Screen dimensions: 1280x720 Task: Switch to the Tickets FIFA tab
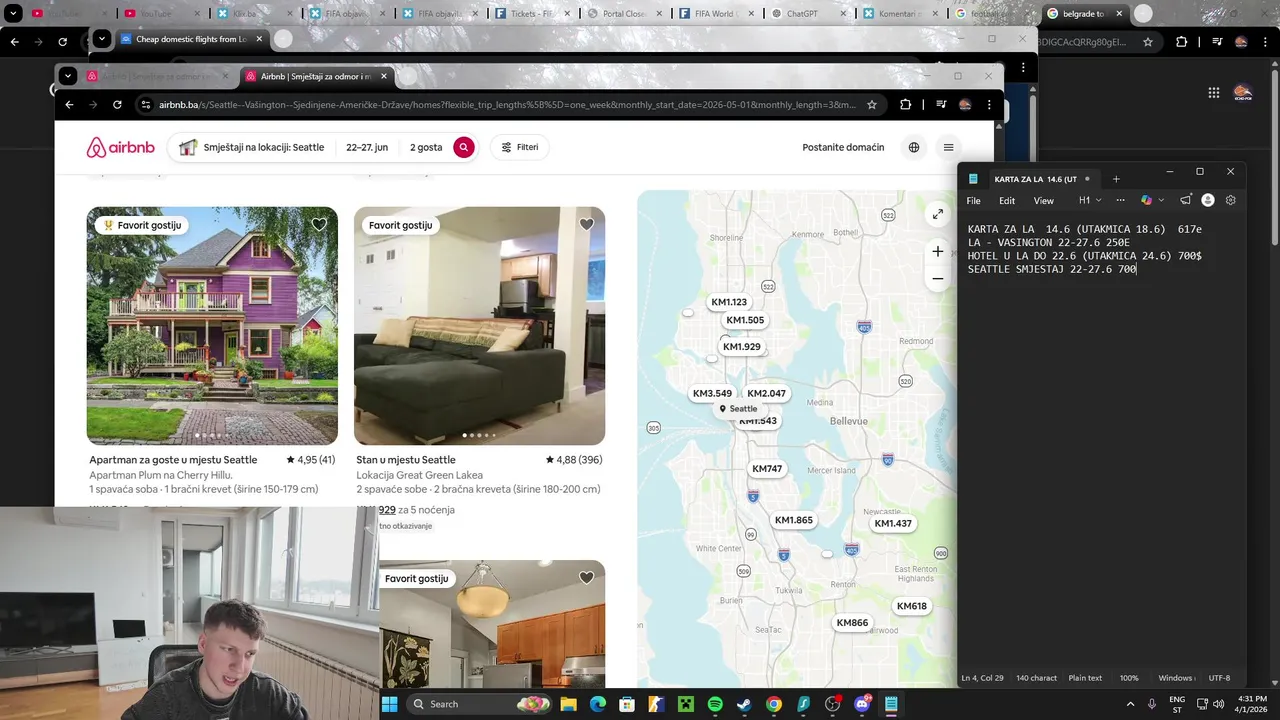pyautogui.click(x=530, y=14)
